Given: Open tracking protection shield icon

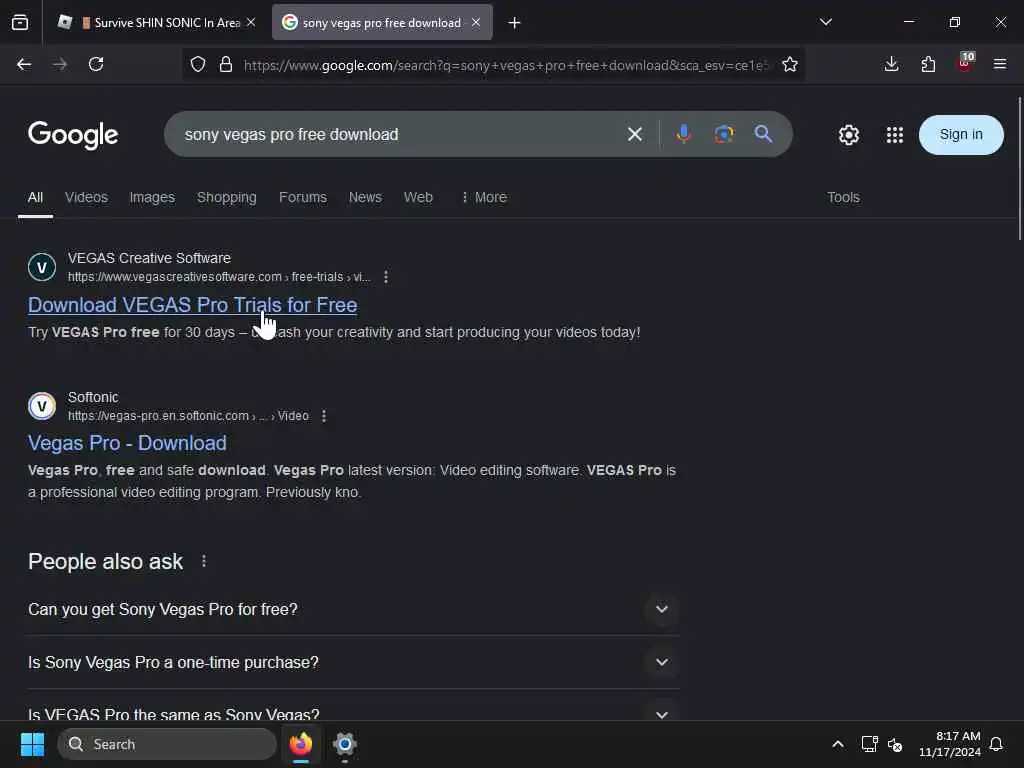Looking at the screenshot, I should 198,64.
